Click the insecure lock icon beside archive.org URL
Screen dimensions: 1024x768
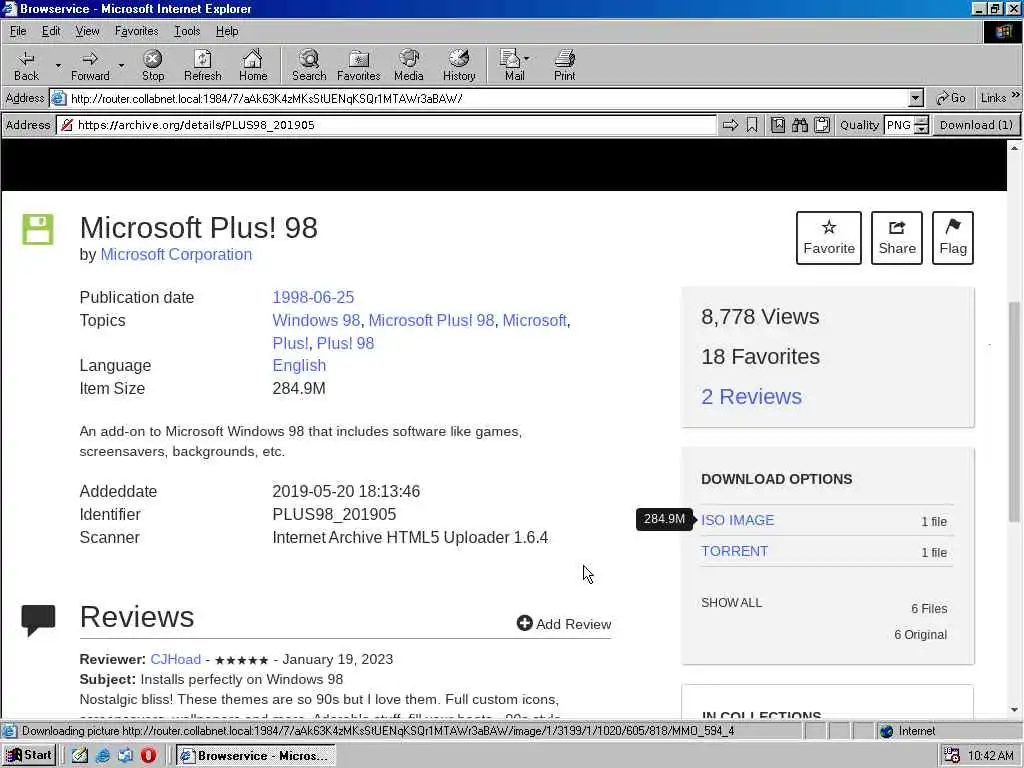67,125
